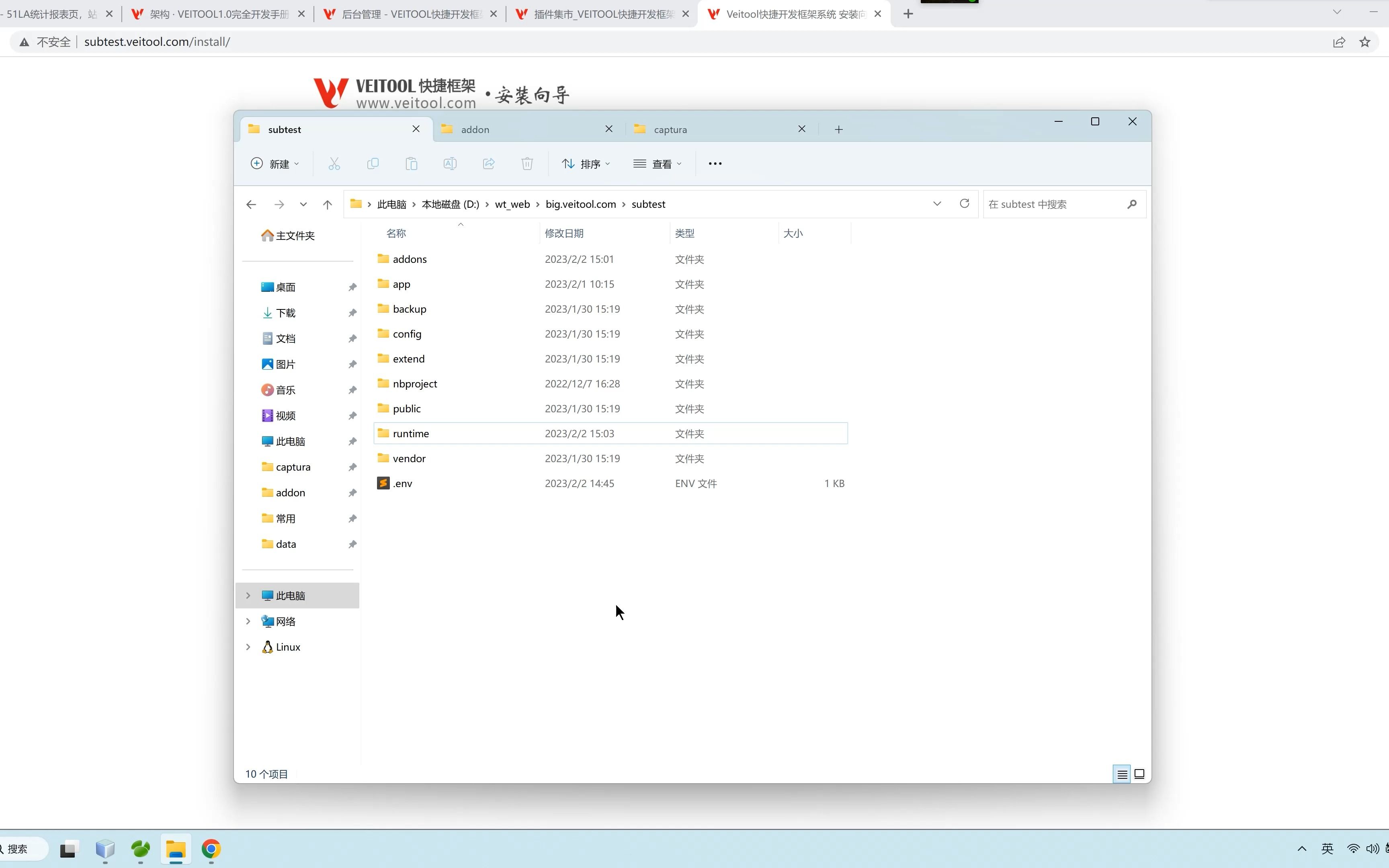This screenshot has height=868, width=1389.
Task: Click the Copy icon in Explorer toolbar
Action: pos(373,164)
